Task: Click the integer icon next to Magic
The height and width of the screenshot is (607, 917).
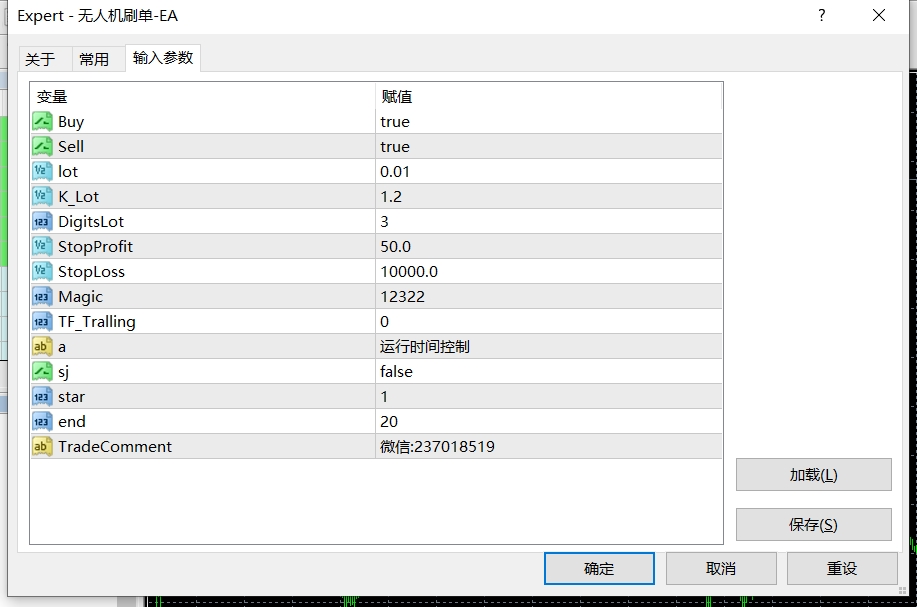Action: [x=42, y=296]
